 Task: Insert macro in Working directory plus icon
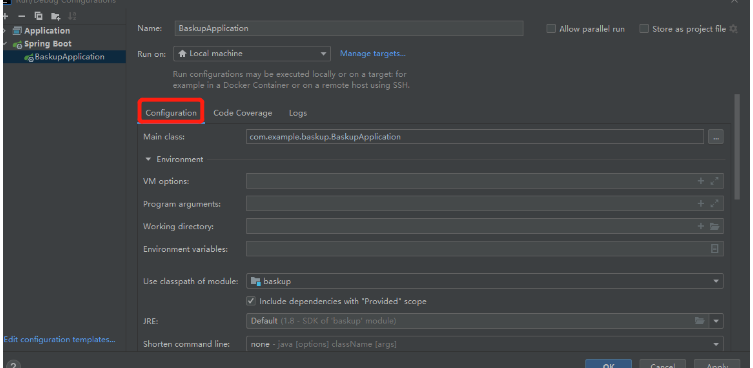point(701,226)
